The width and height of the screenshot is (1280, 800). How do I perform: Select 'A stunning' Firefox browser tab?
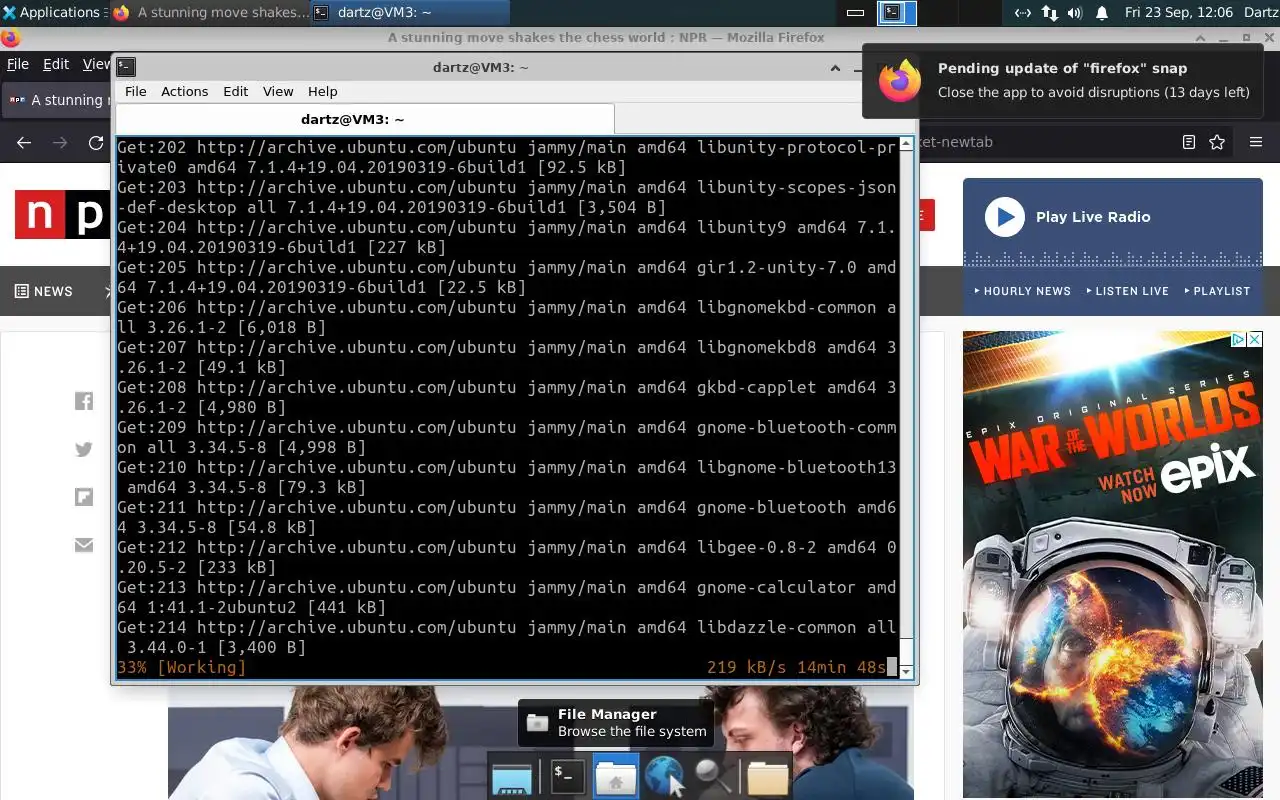pos(57,100)
